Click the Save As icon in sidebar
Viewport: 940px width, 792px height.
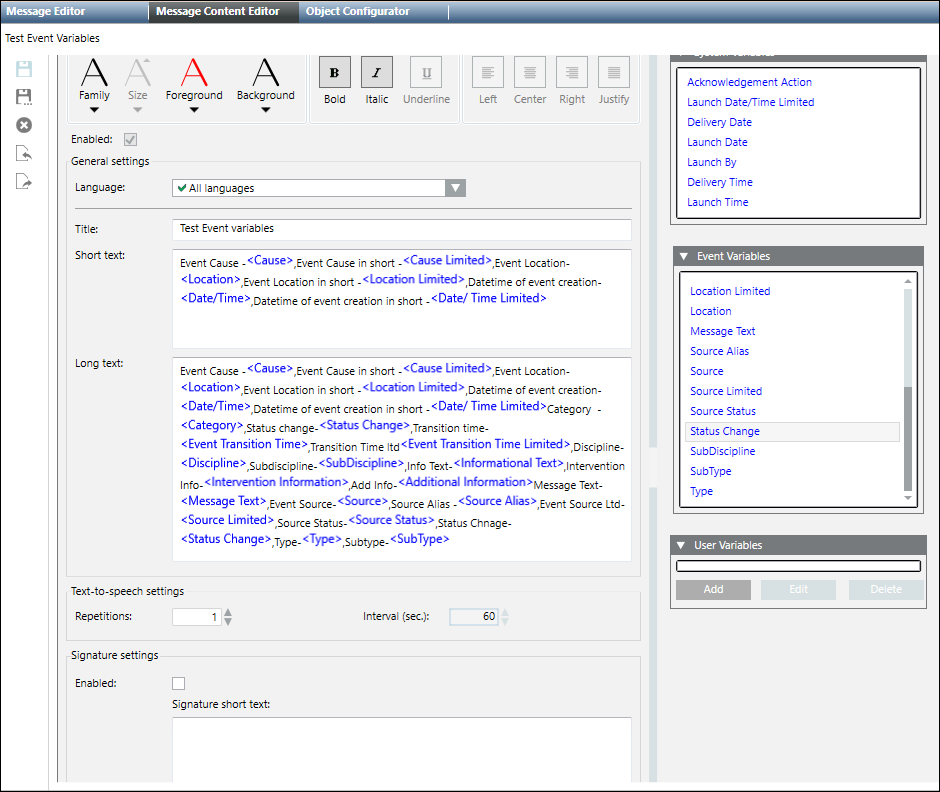click(24, 97)
